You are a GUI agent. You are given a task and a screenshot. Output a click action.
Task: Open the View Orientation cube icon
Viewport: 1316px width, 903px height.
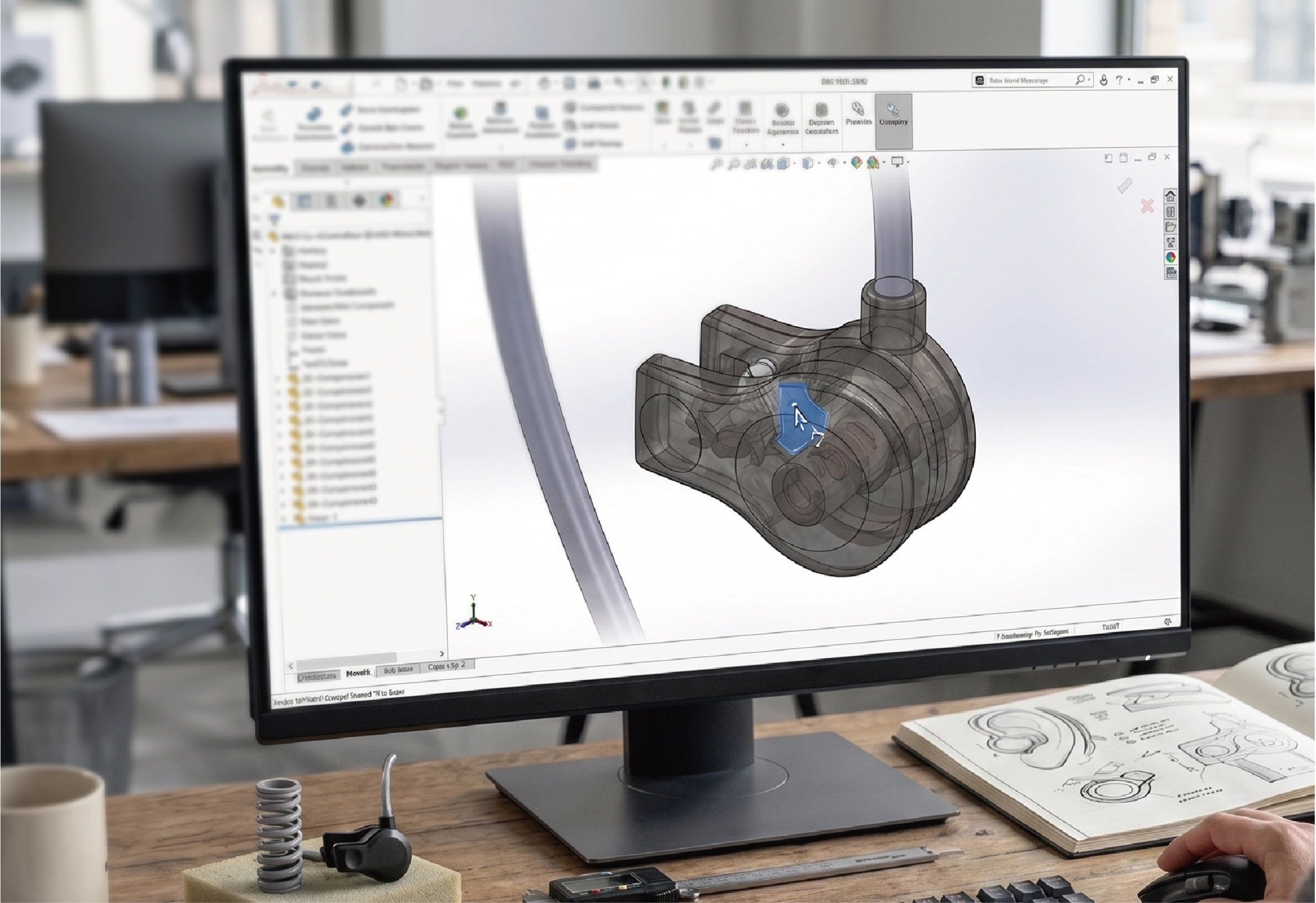783,164
